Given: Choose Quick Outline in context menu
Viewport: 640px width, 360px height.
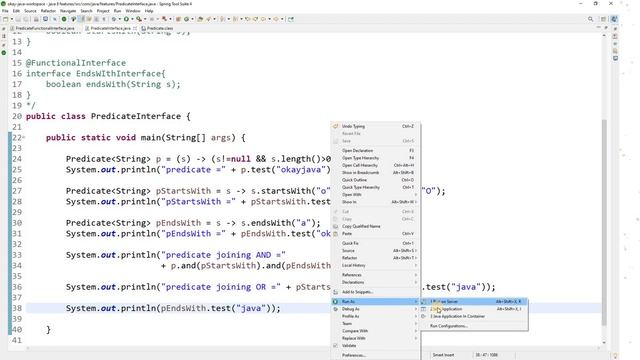Looking at the screenshot, I should tap(375, 180).
